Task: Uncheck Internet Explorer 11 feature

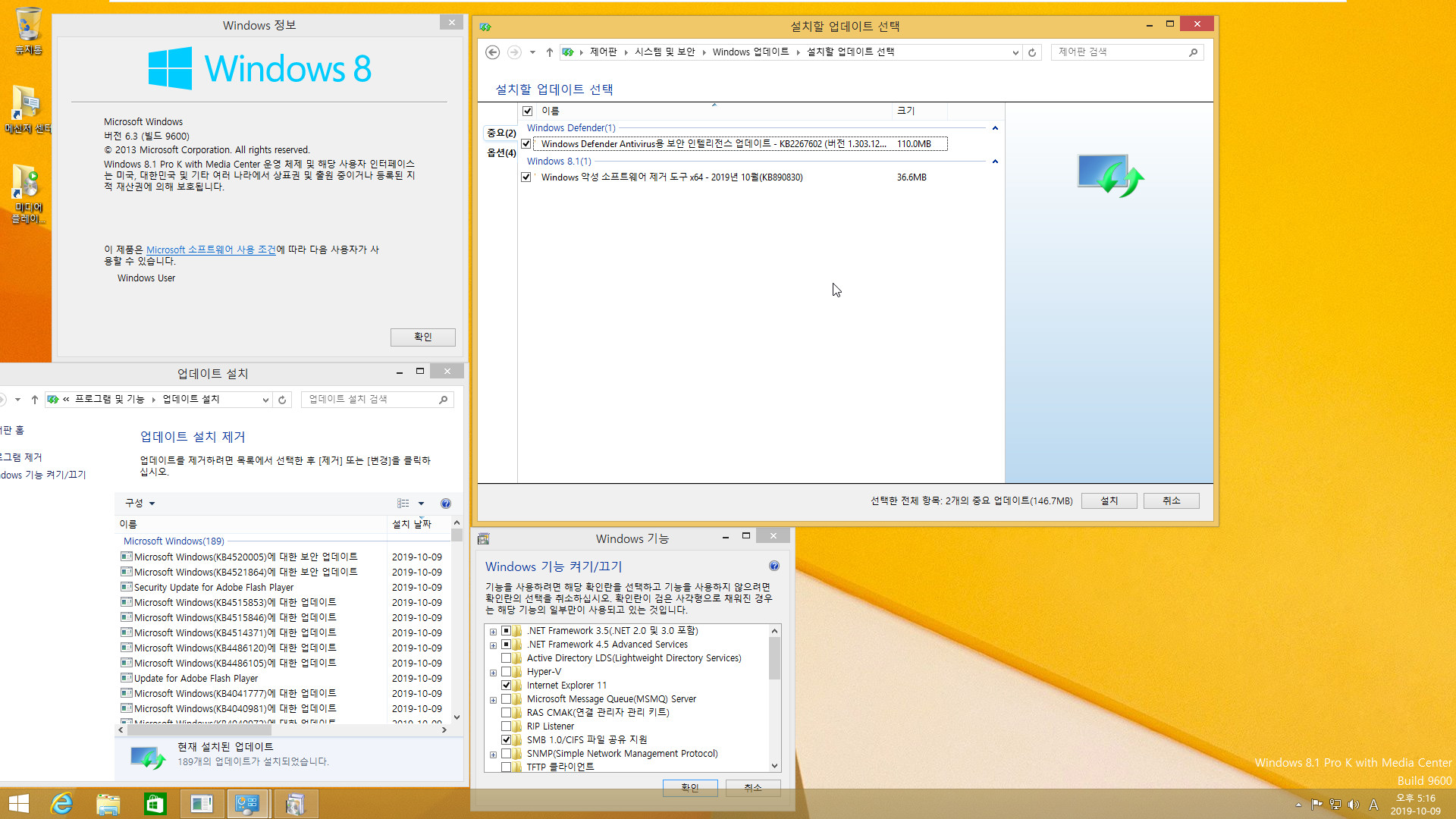Action: (506, 685)
